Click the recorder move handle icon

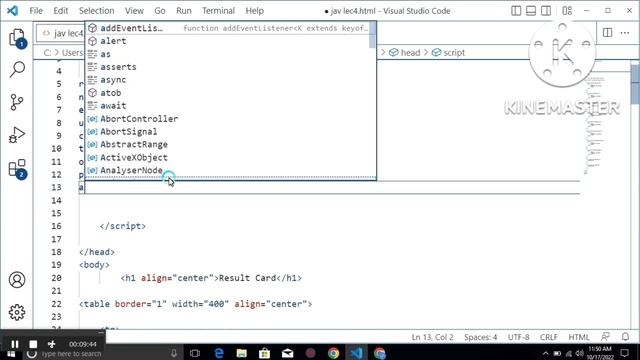[x=51, y=344]
